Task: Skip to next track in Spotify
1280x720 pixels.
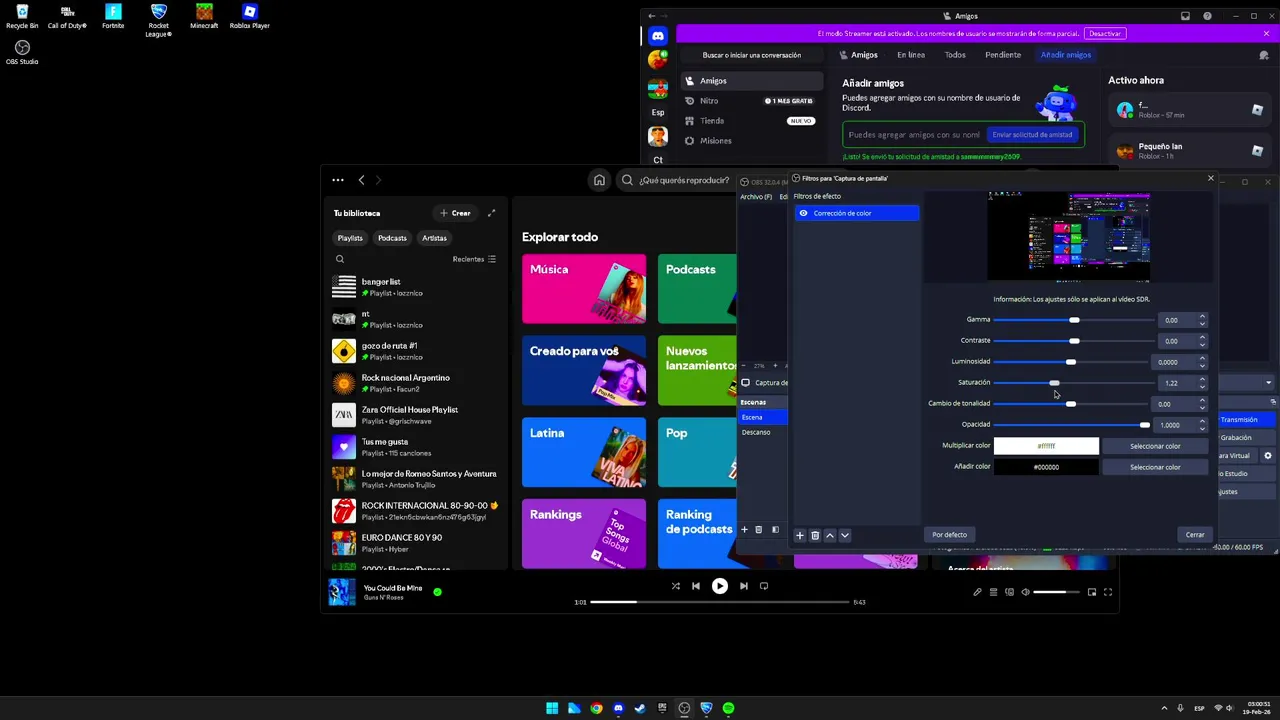Action: point(743,586)
